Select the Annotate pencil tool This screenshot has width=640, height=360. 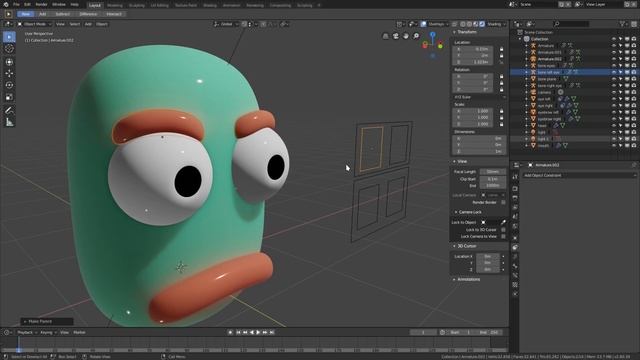(x=9, y=110)
